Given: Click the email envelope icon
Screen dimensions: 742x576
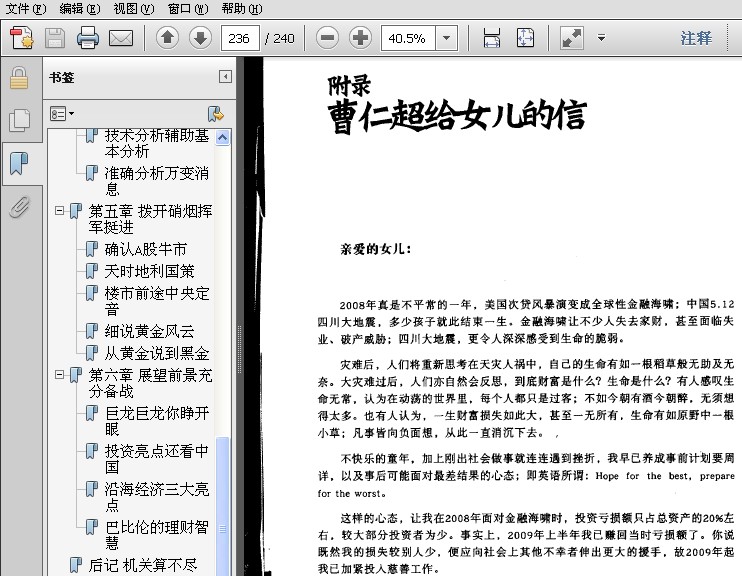Looking at the screenshot, I should (121, 38).
